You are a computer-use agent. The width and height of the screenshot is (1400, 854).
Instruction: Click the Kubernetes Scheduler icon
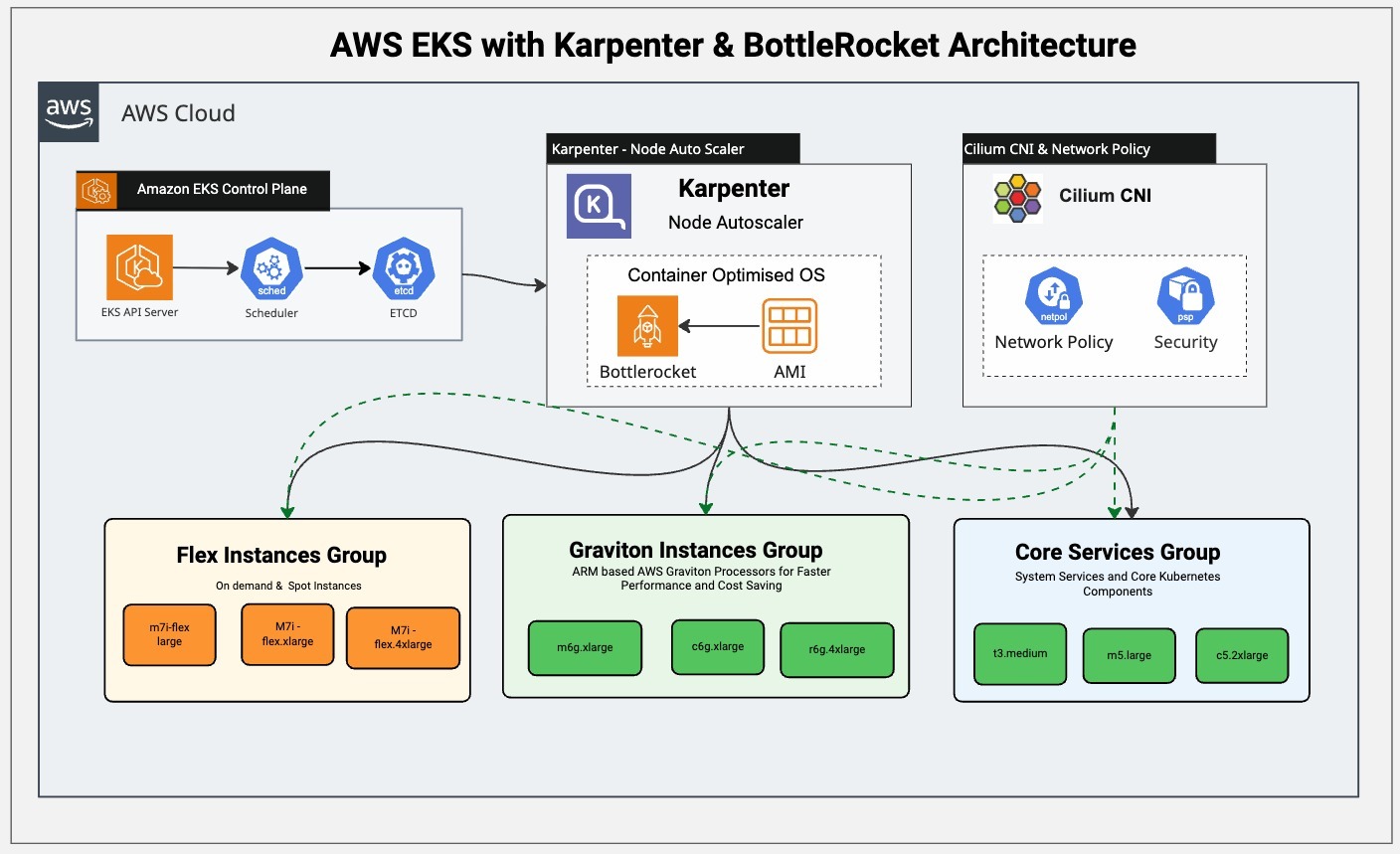[x=271, y=268]
